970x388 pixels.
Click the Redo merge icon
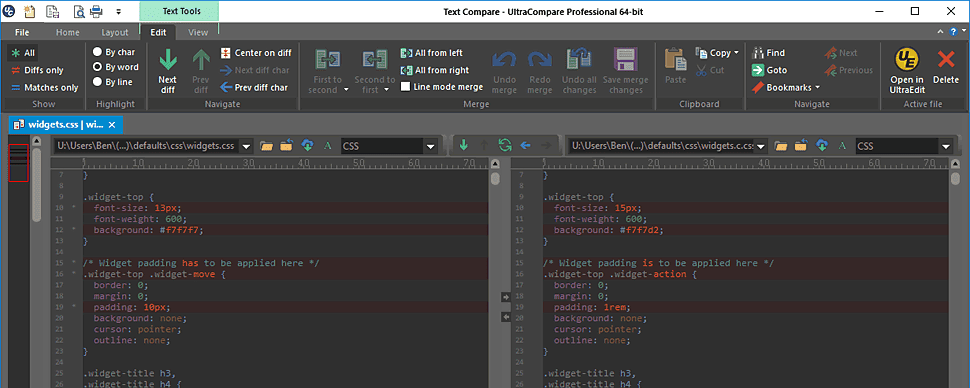click(539, 60)
